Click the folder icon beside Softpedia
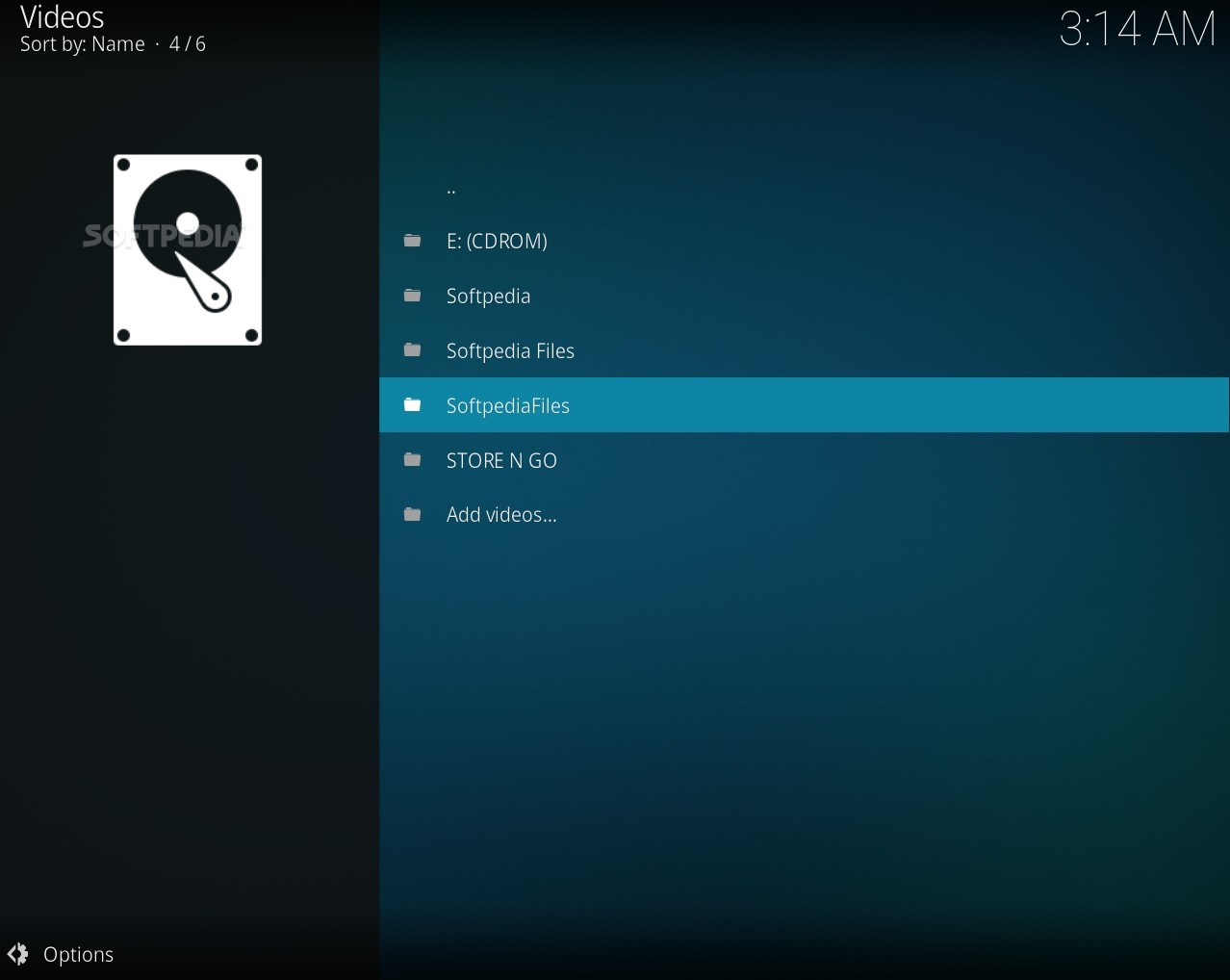Screen dimensions: 1230x980 tap(412, 296)
